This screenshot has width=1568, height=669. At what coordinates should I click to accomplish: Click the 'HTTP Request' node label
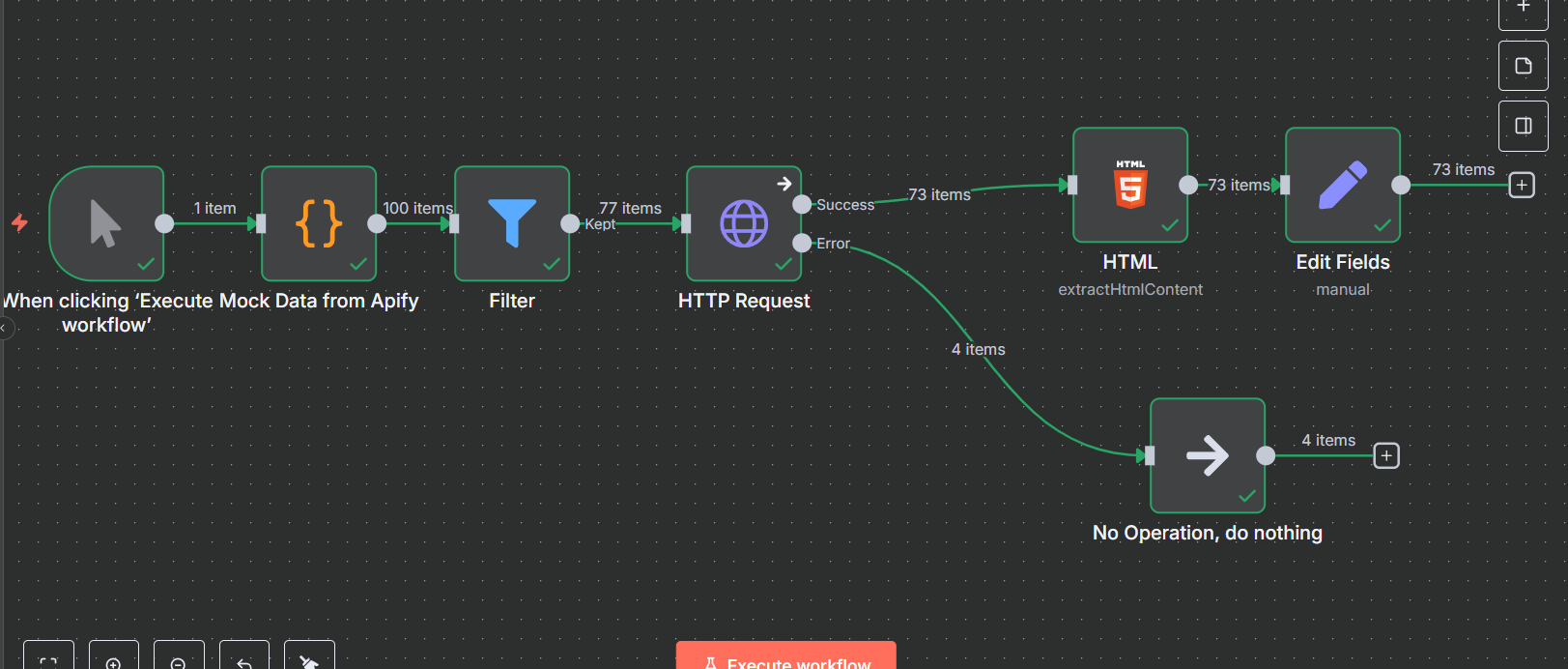pyautogui.click(x=744, y=301)
